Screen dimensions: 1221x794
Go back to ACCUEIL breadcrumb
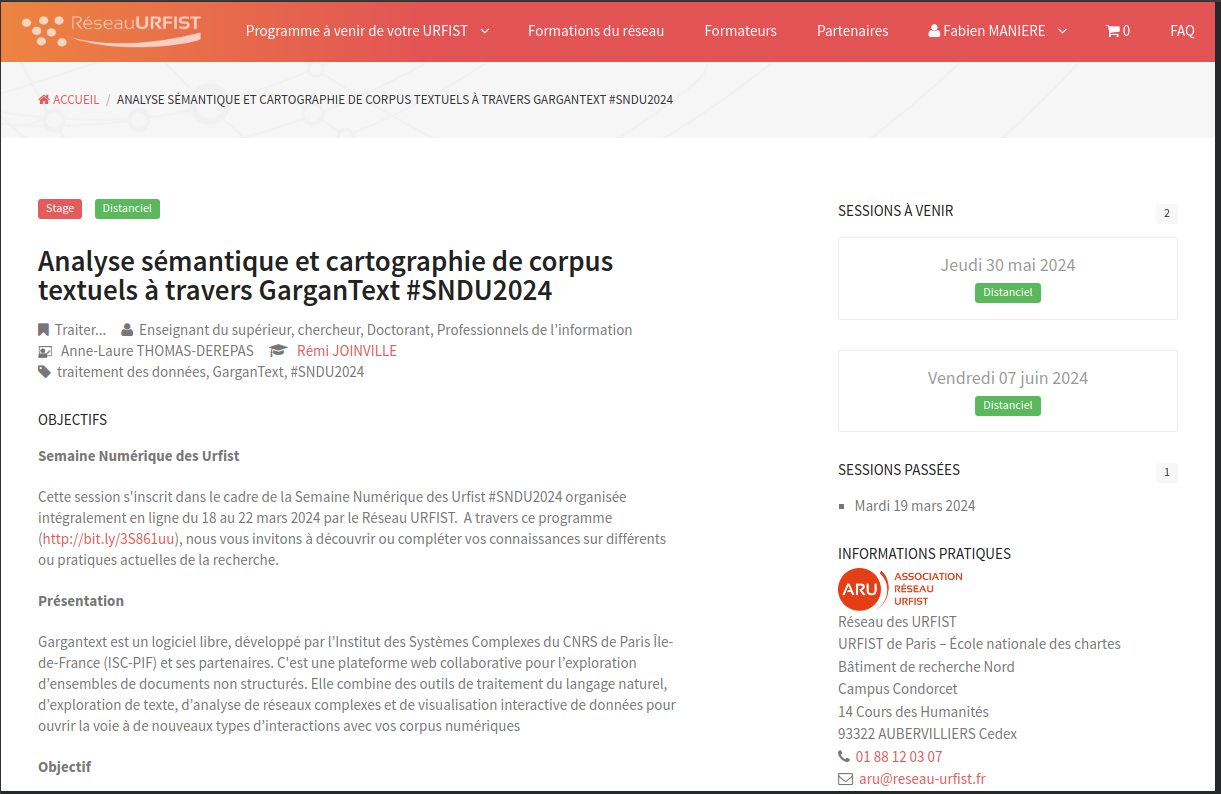pos(76,100)
